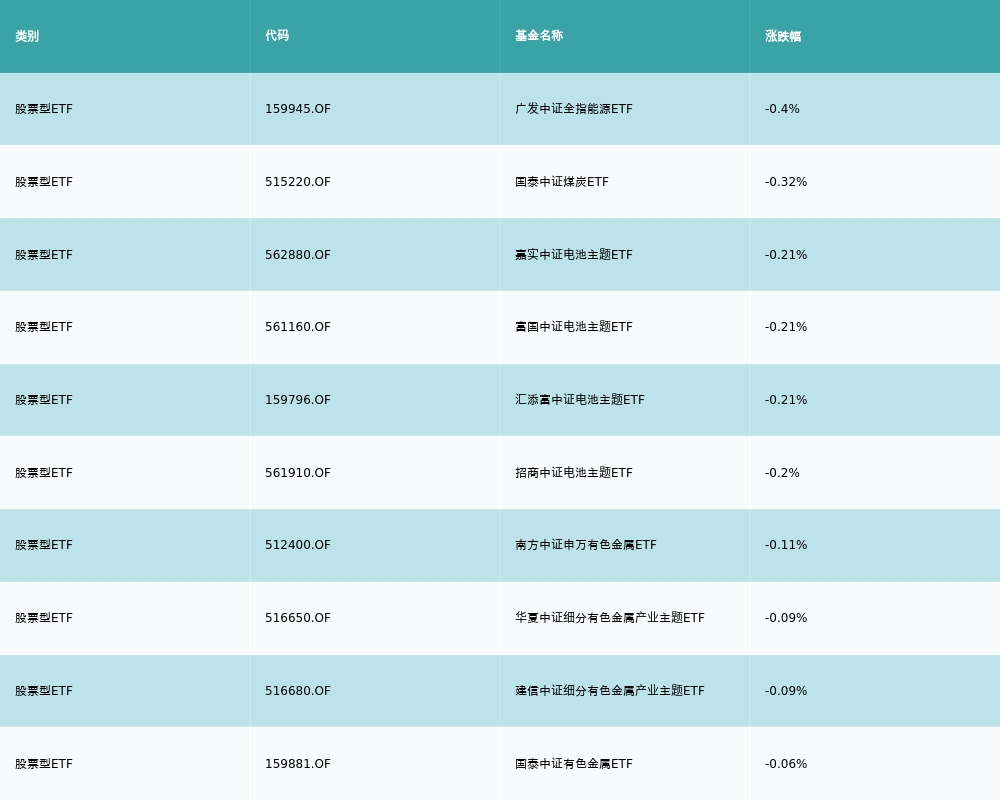The image size is (1000, 800).
Task: Select fund code 515220.OF
Action: coord(298,182)
